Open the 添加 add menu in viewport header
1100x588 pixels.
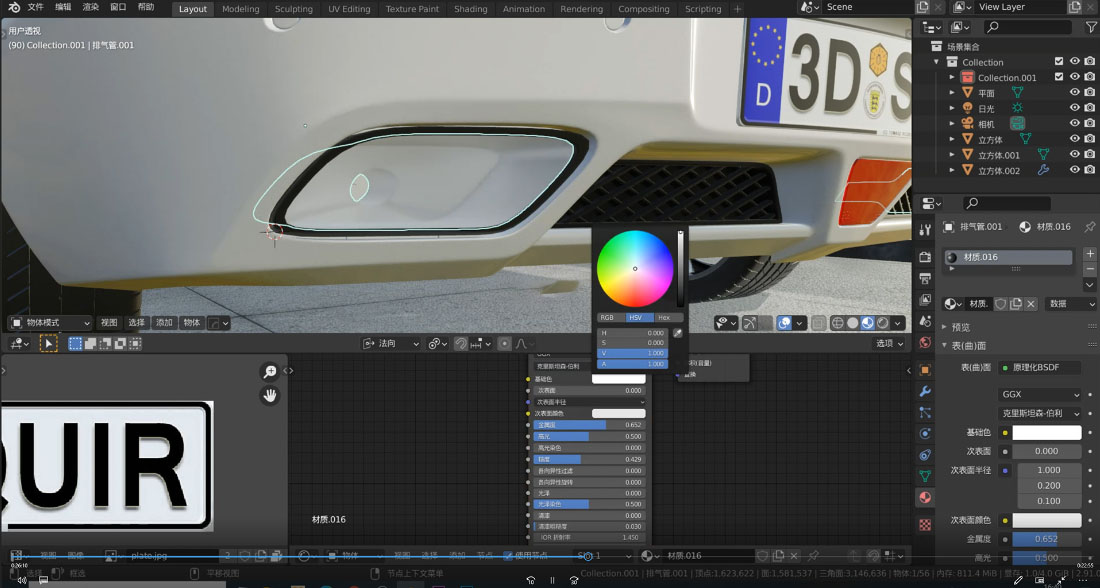pos(164,323)
